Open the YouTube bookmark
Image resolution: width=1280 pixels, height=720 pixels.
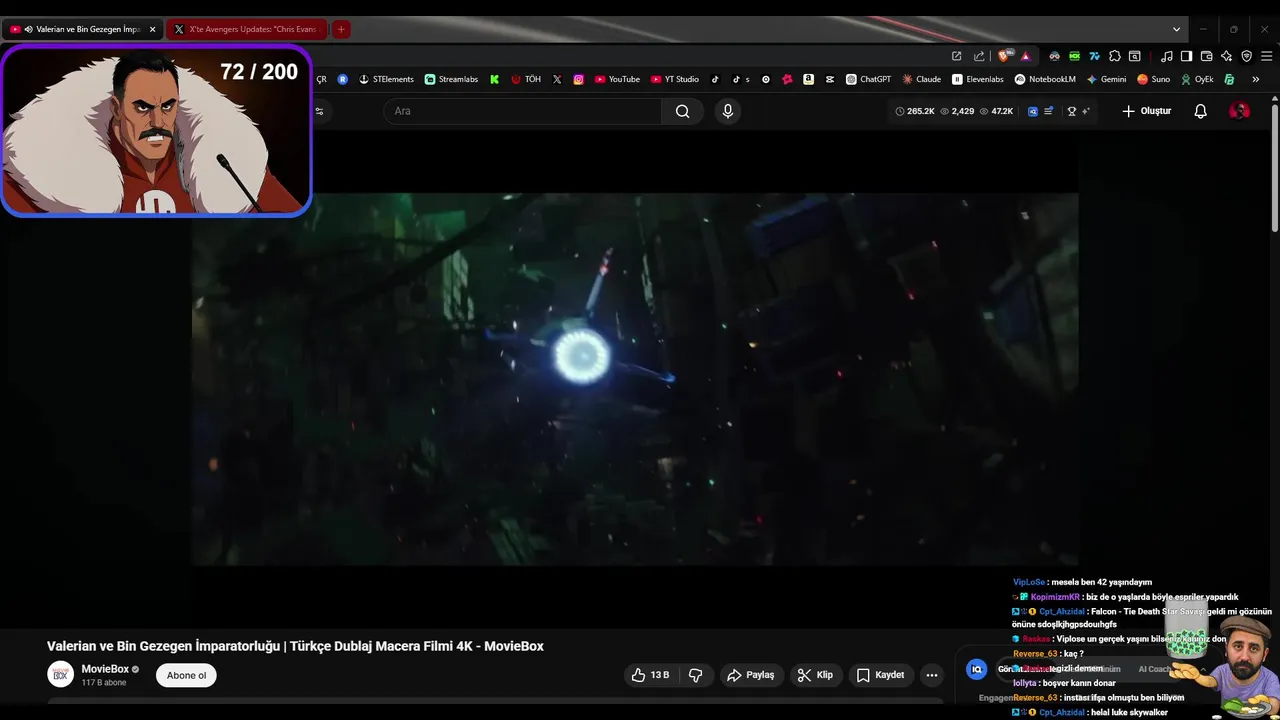(x=617, y=79)
